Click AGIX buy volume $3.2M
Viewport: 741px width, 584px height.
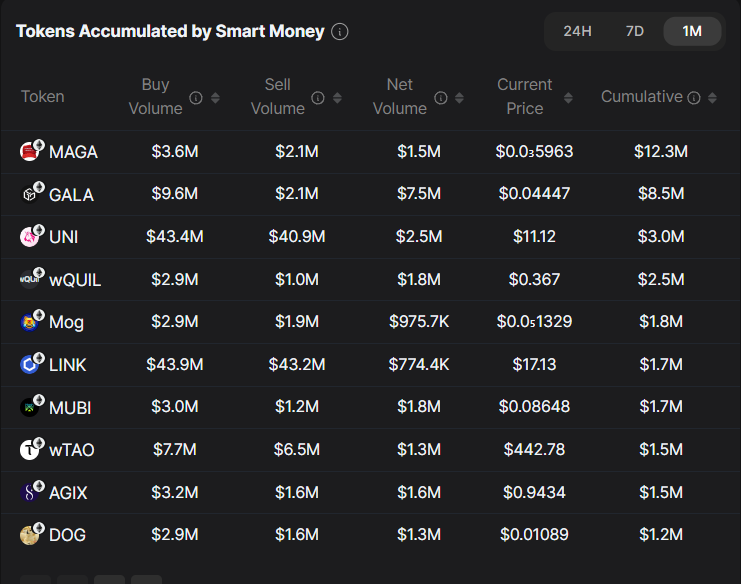(x=175, y=492)
